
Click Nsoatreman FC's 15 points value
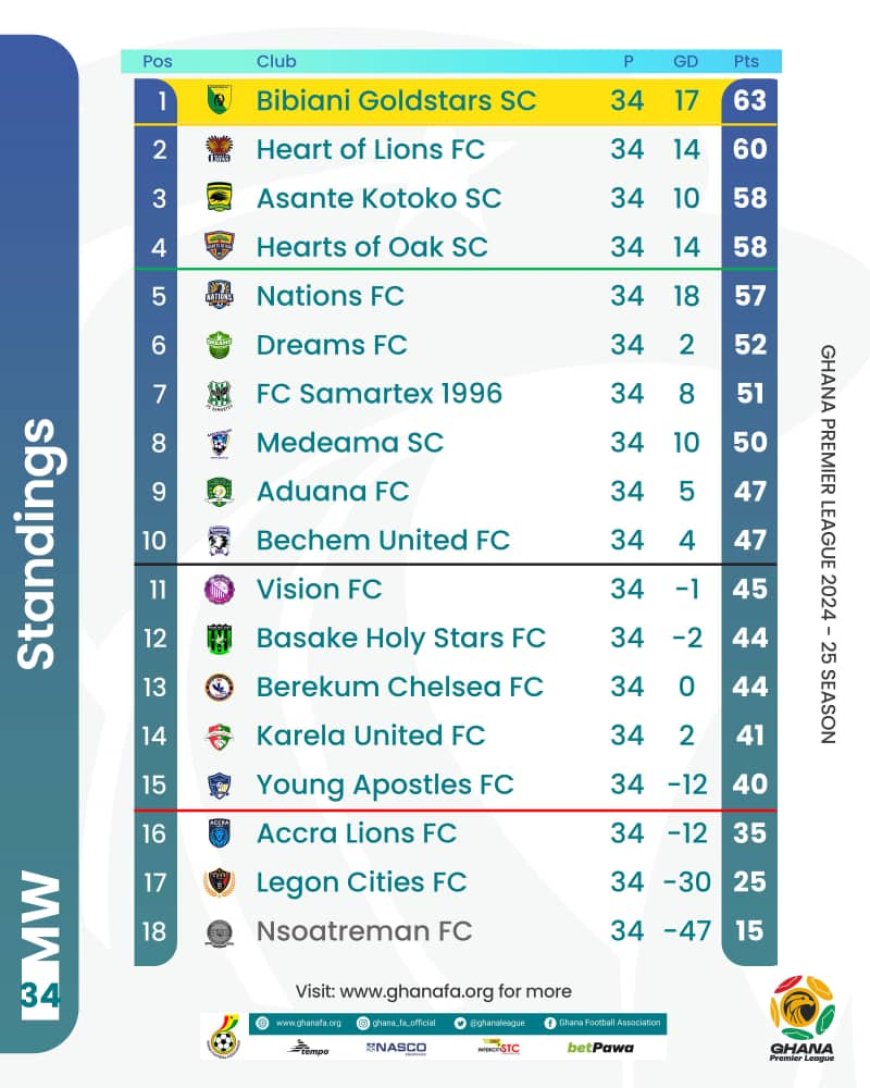(749, 931)
